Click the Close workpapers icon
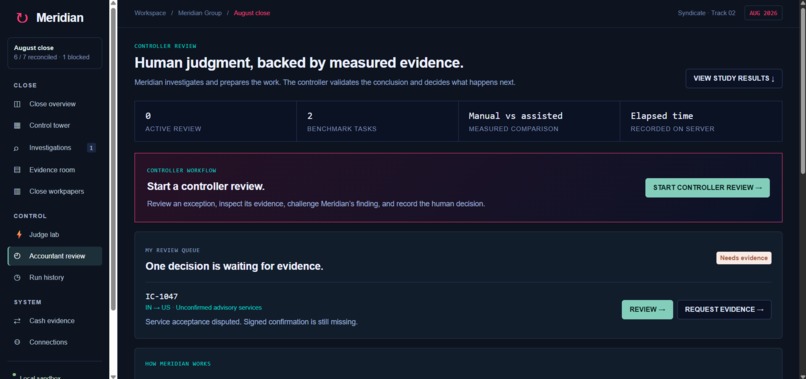Image resolution: width=806 pixels, height=379 pixels. (x=17, y=191)
